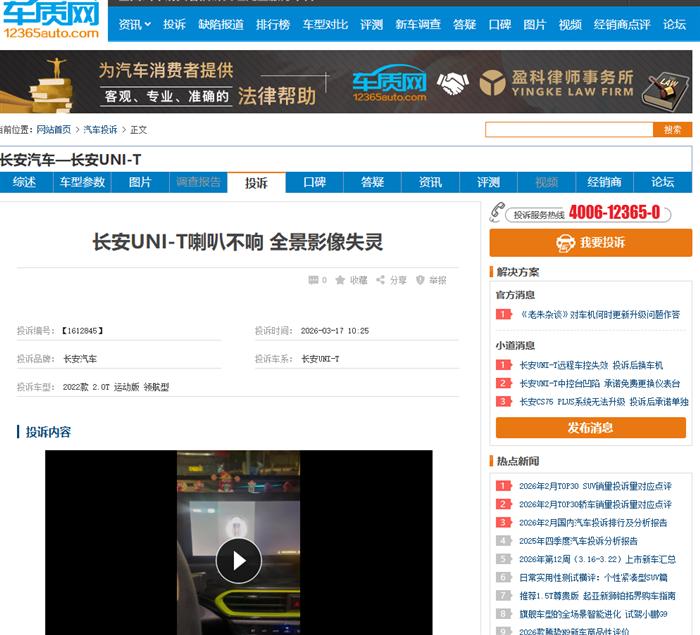Open 排行榜 in the top navigation
This screenshot has width=700, height=635.
point(273,24)
